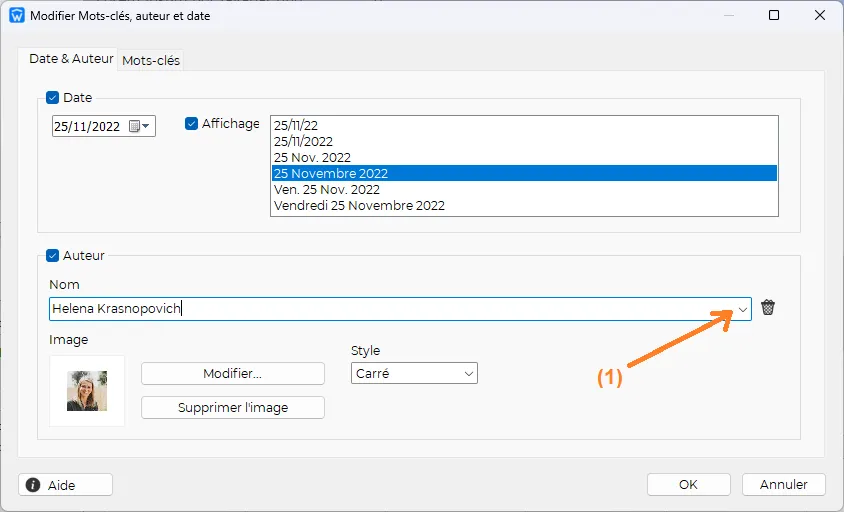
Task: Click the info icon on Aide button
Action: click(33, 485)
